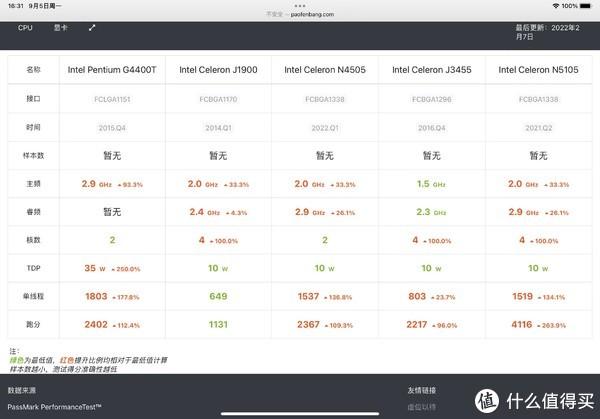Click 2015.Q4 release date cell
Viewport: 600px width, 419px height.
point(112,128)
